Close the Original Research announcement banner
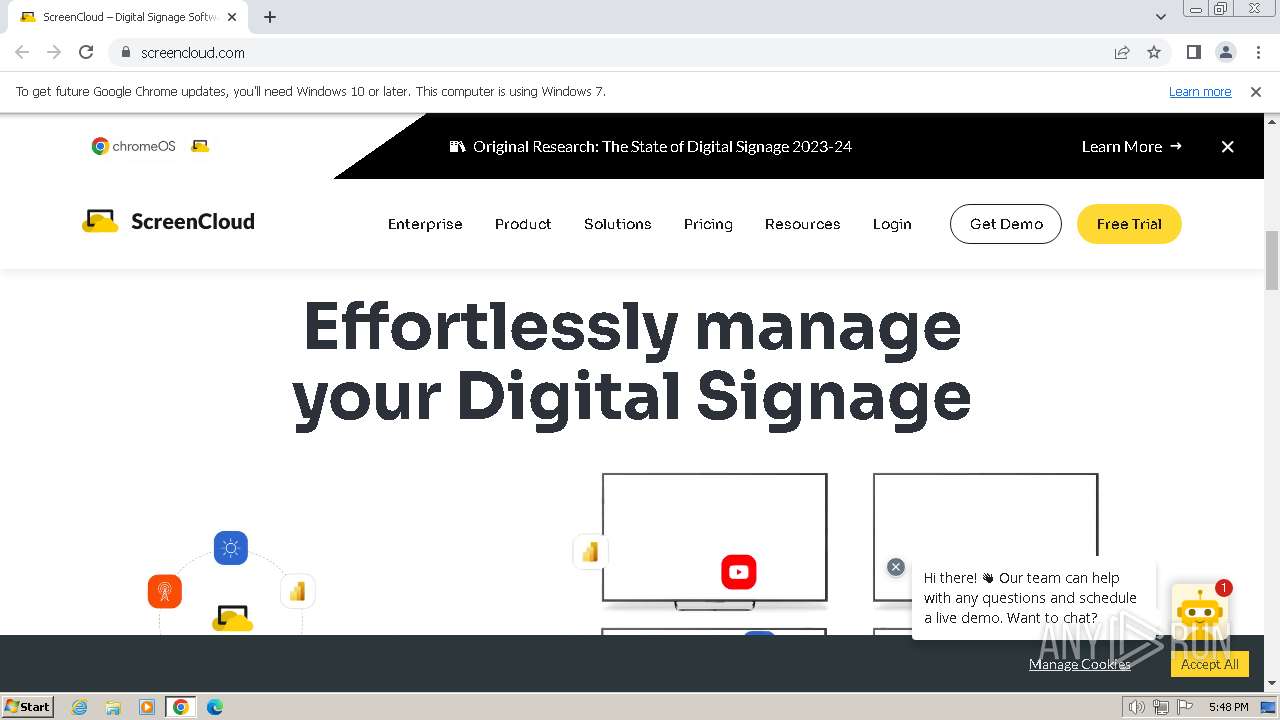Viewport: 1280px width, 720px height. pyautogui.click(x=1227, y=146)
